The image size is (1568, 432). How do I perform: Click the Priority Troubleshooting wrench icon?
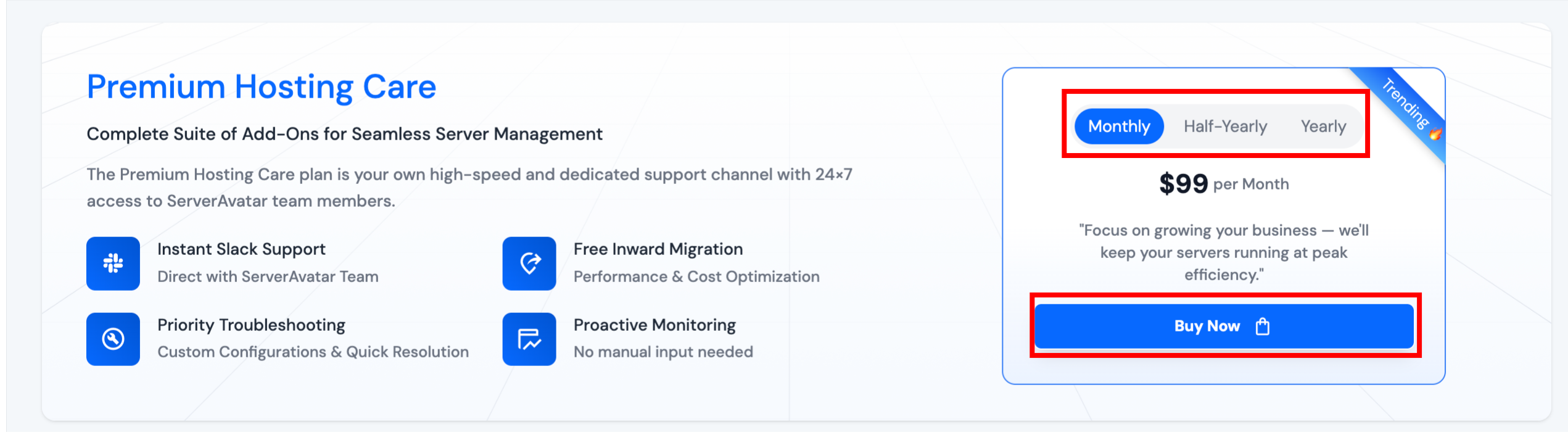[x=113, y=339]
